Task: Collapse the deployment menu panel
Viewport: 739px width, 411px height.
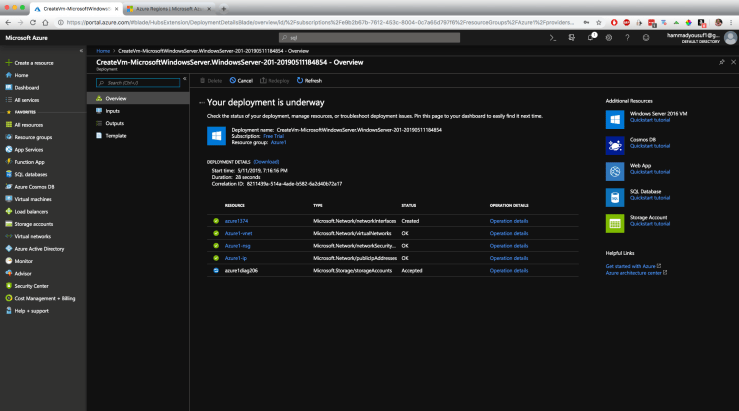Action: [x=185, y=79]
